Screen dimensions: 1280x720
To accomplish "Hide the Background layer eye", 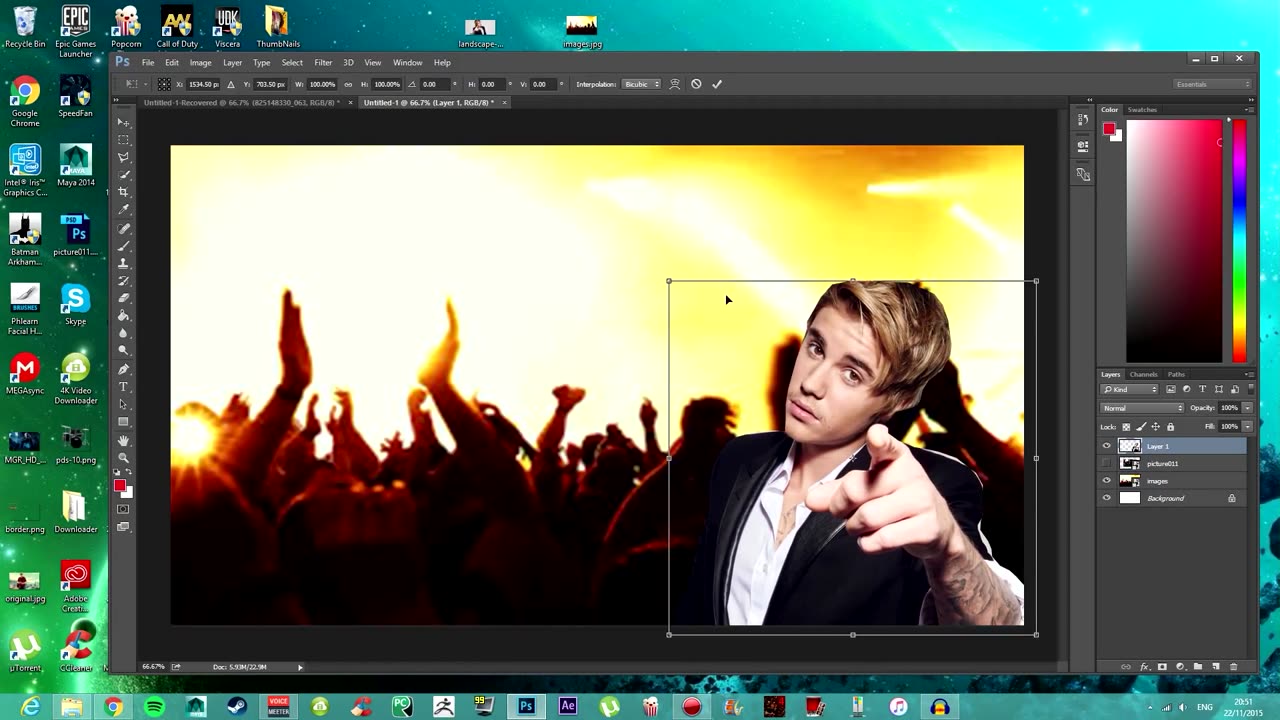I will click(1106, 498).
